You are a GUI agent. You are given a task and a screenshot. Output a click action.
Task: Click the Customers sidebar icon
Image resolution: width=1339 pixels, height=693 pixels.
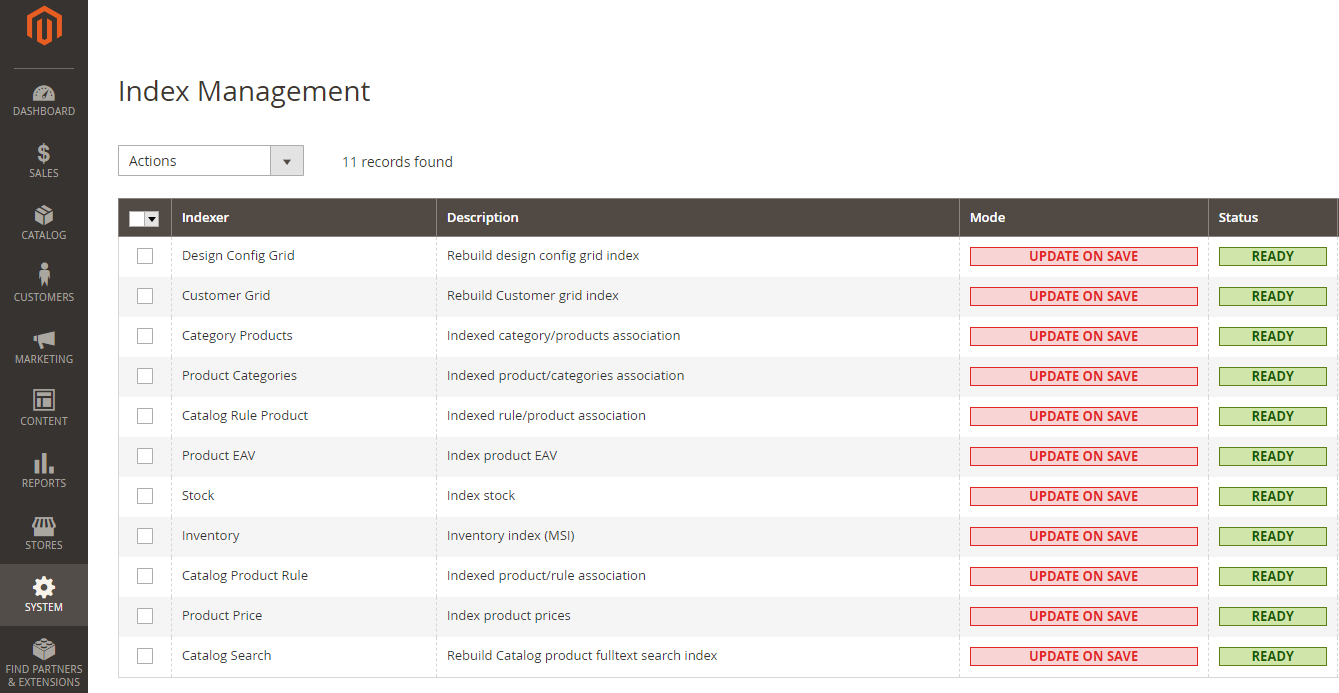(43, 285)
